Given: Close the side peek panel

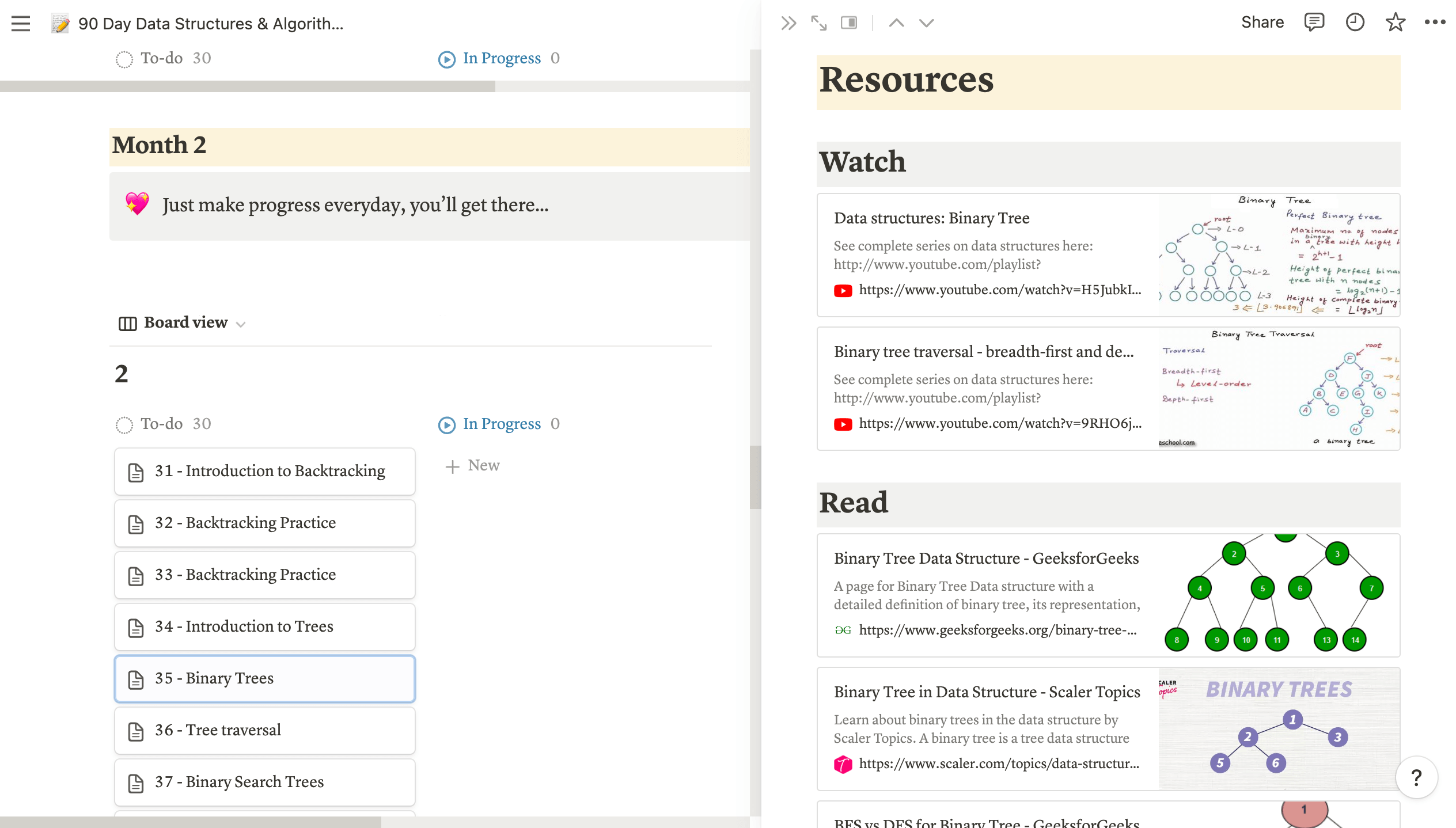Looking at the screenshot, I should coord(788,23).
